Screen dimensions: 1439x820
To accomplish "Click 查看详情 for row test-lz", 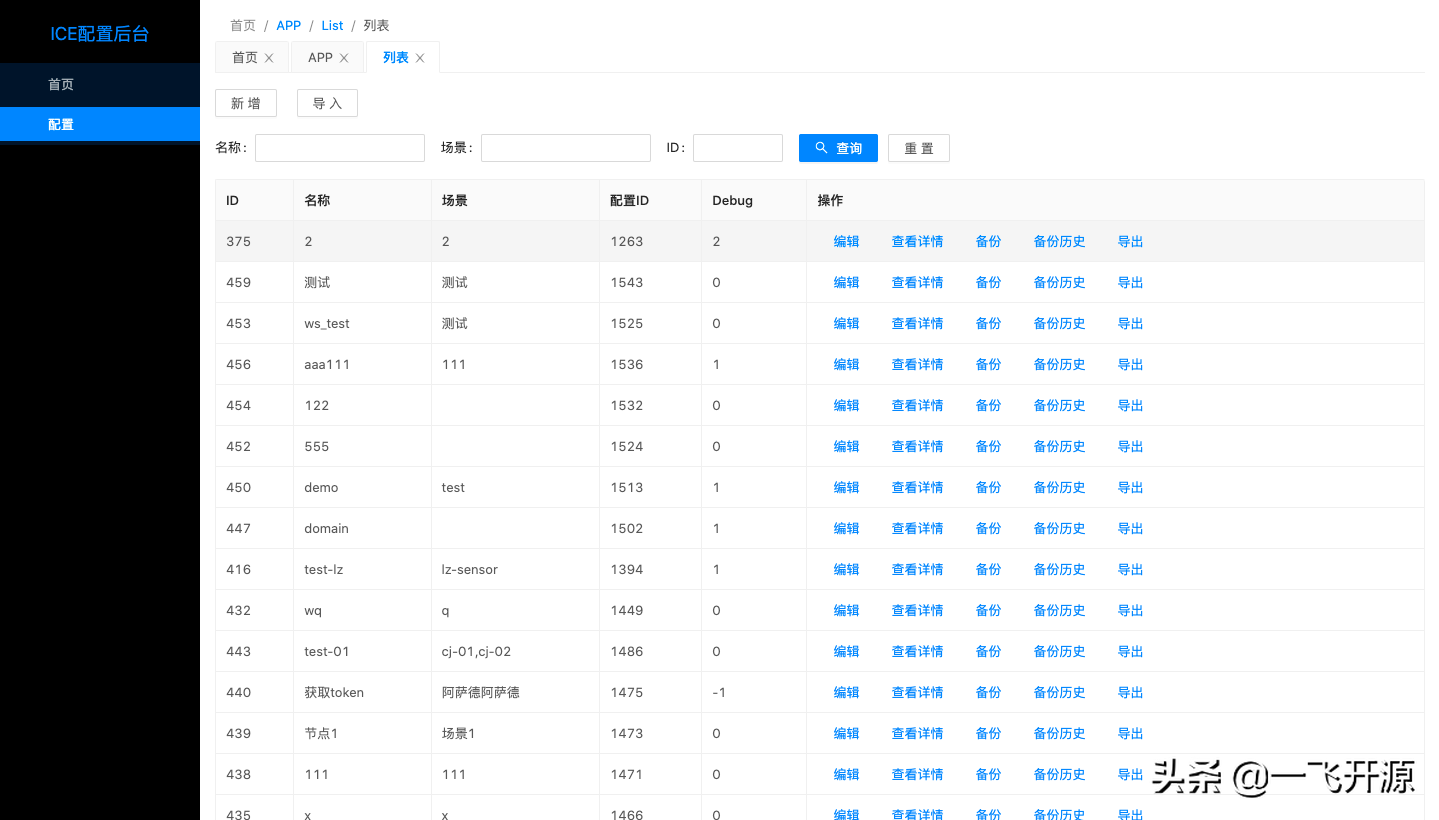I will click(917, 569).
